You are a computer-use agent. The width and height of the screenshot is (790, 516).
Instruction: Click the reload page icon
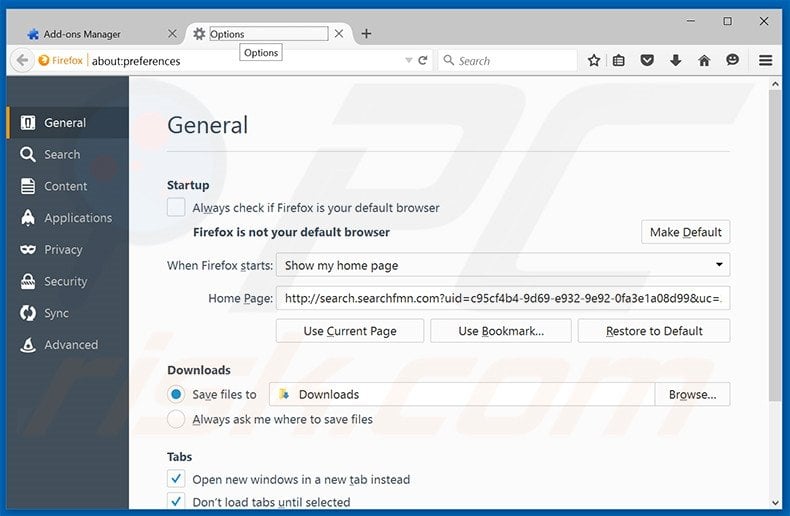click(423, 60)
